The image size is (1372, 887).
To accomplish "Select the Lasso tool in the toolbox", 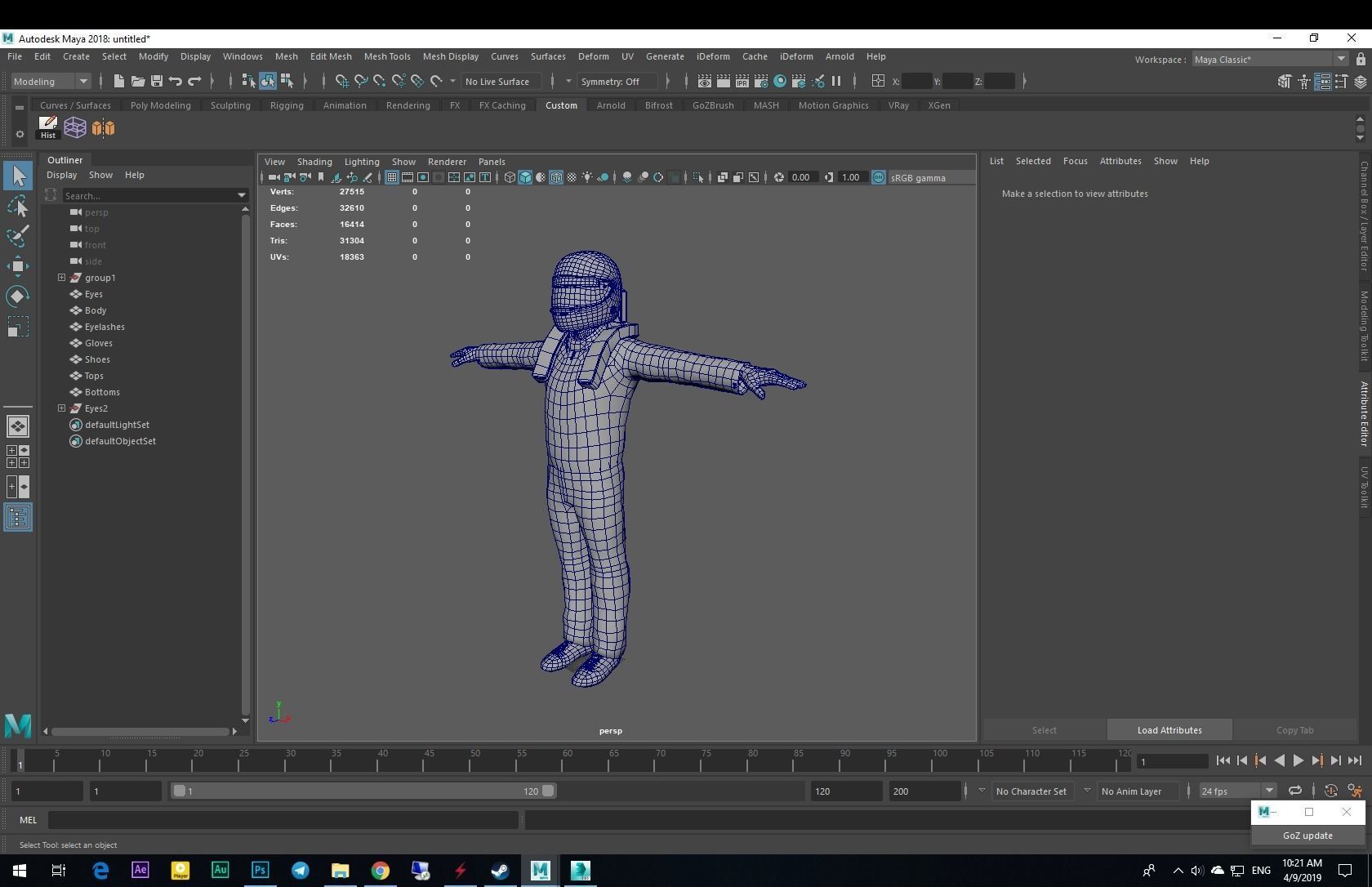I will pyautogui.click(x=18, y=207).
